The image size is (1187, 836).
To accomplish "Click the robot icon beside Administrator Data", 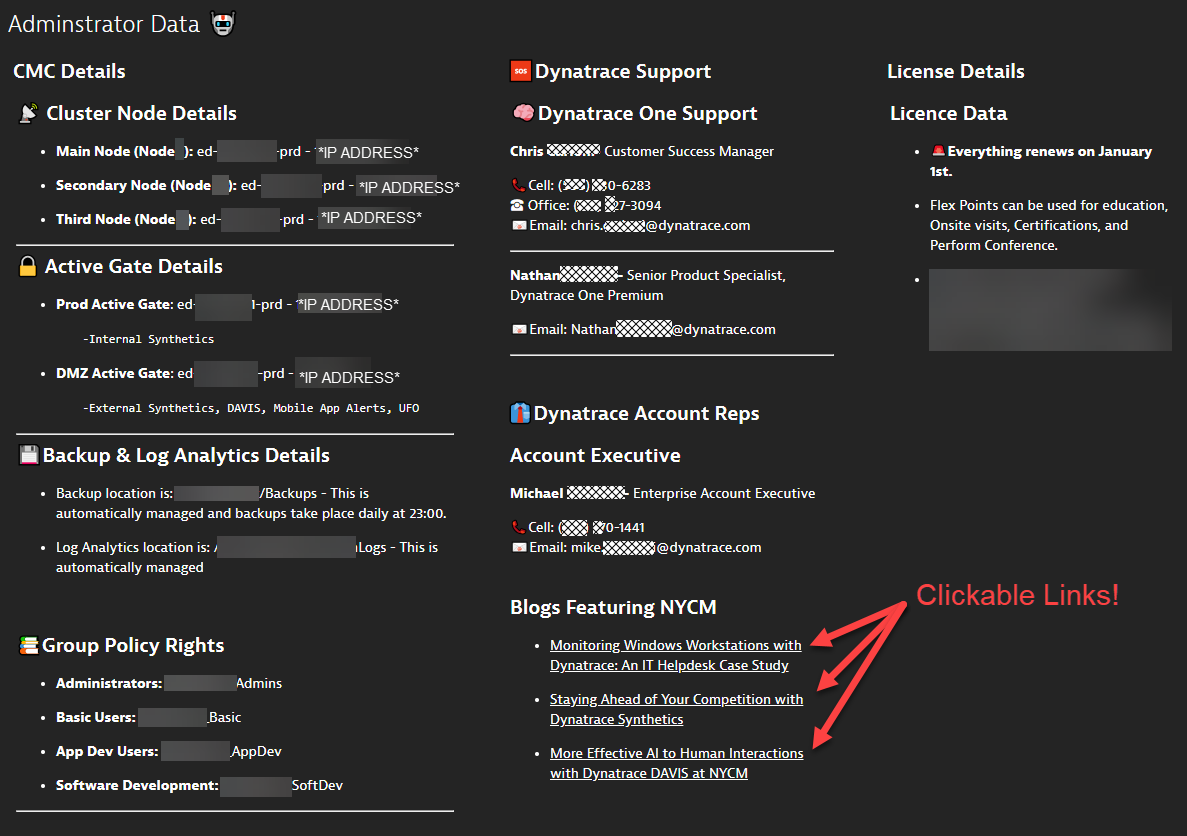I will 223,22.
